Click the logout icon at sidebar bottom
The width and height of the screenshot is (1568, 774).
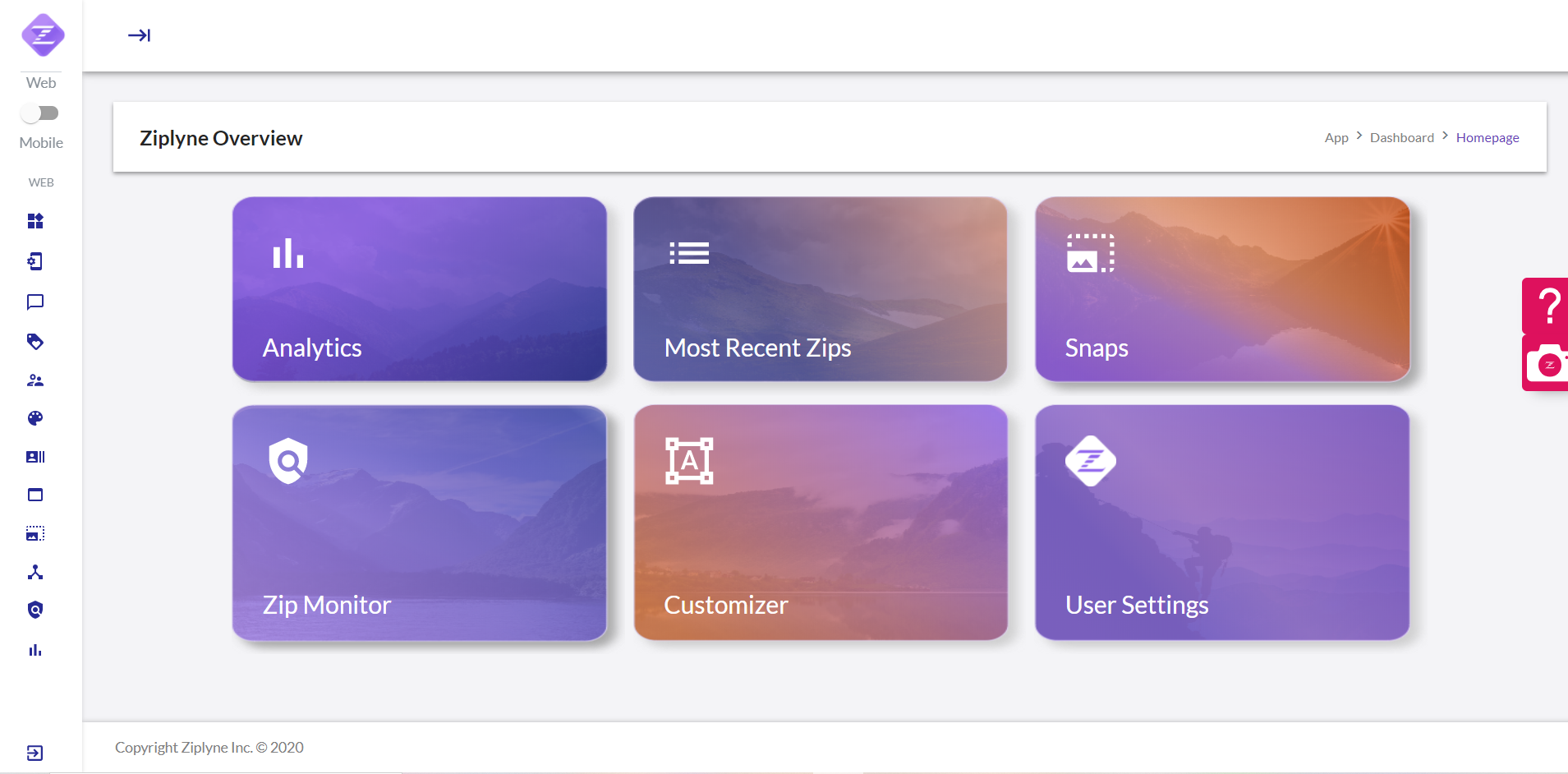point(35,753)
